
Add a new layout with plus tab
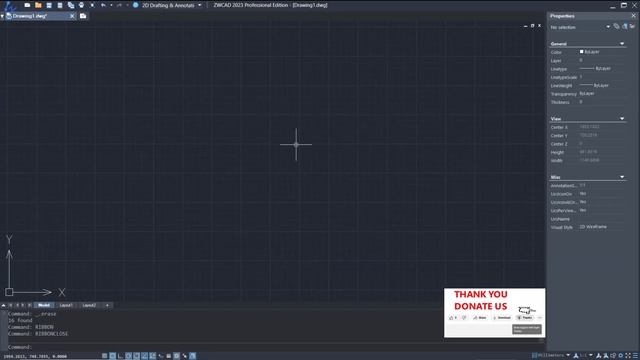pos(107,305)
